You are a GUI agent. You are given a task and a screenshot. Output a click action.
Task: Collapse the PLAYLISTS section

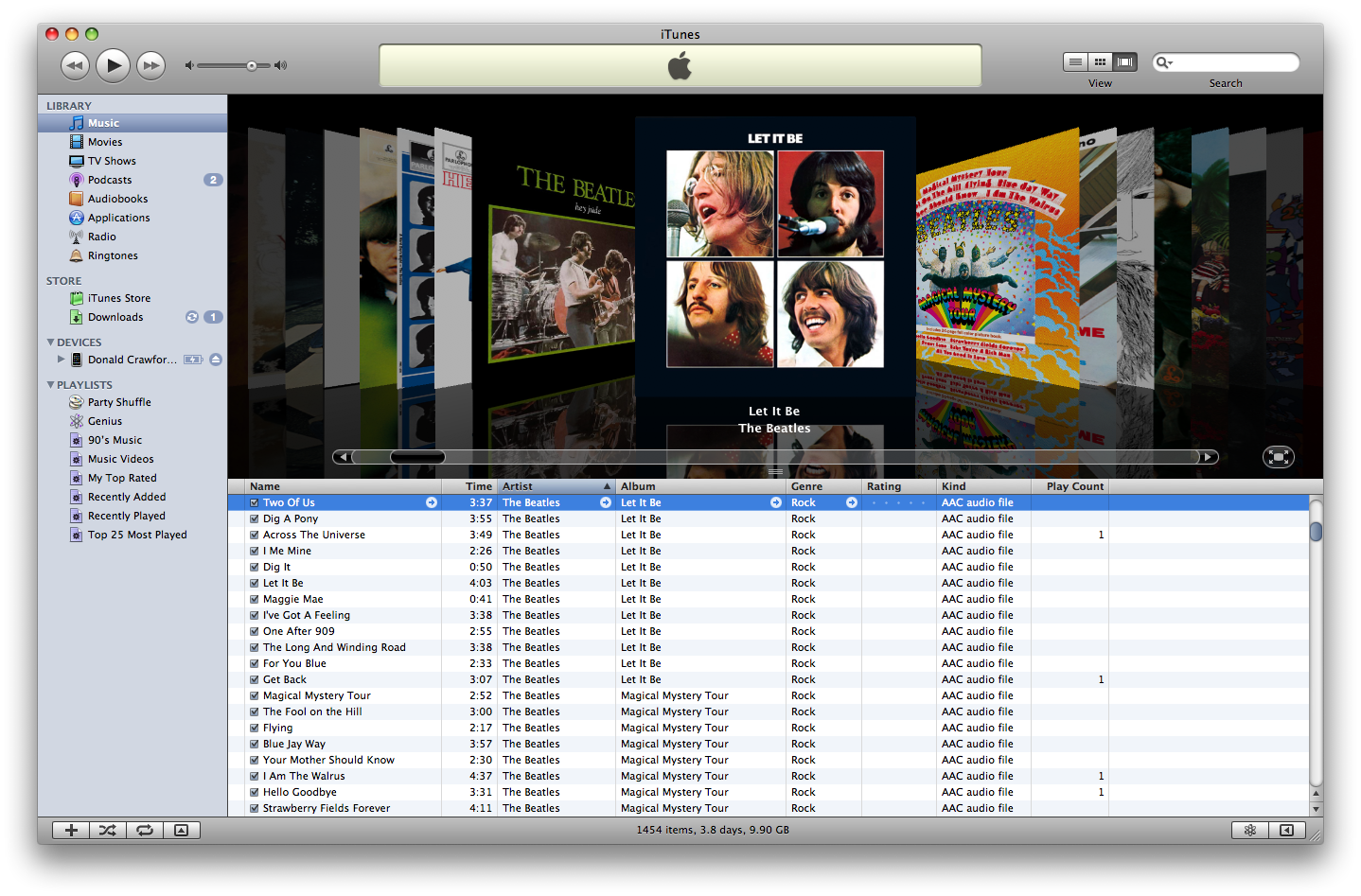(x=50, y=385)
